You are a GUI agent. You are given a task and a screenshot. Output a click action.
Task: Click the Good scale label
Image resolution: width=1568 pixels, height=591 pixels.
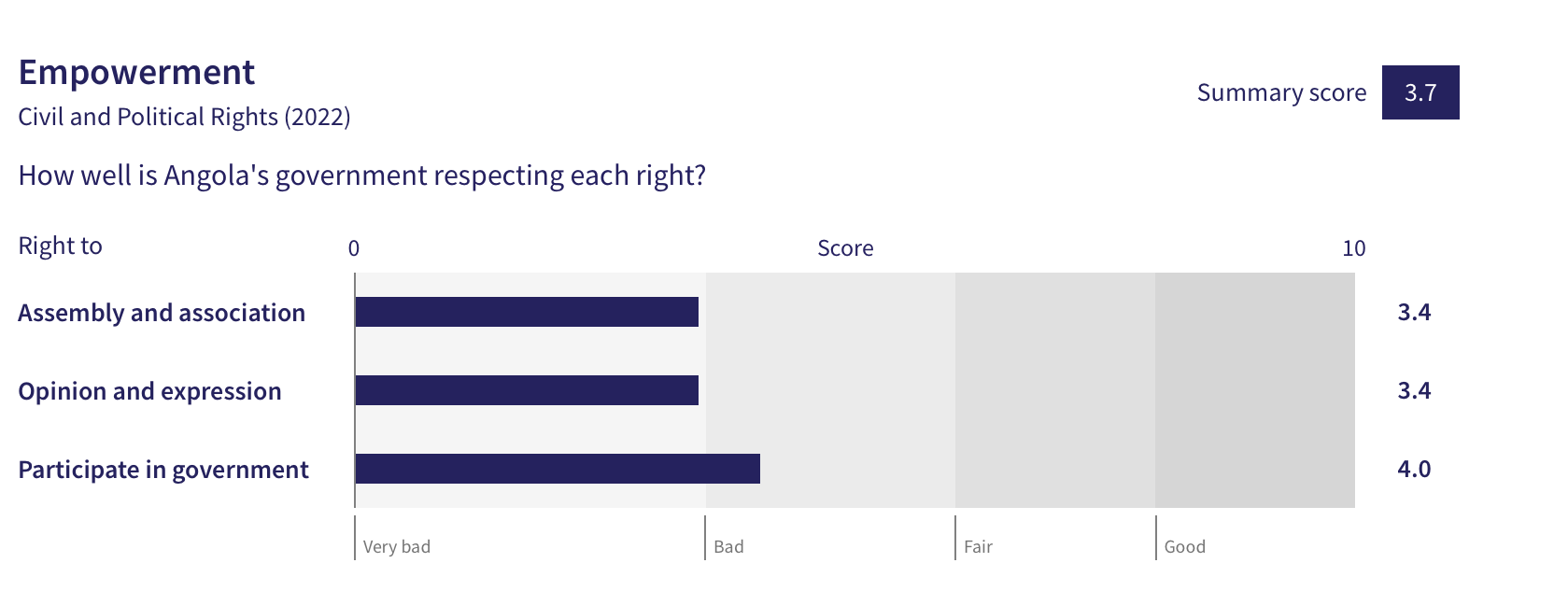pos(1184,547)
